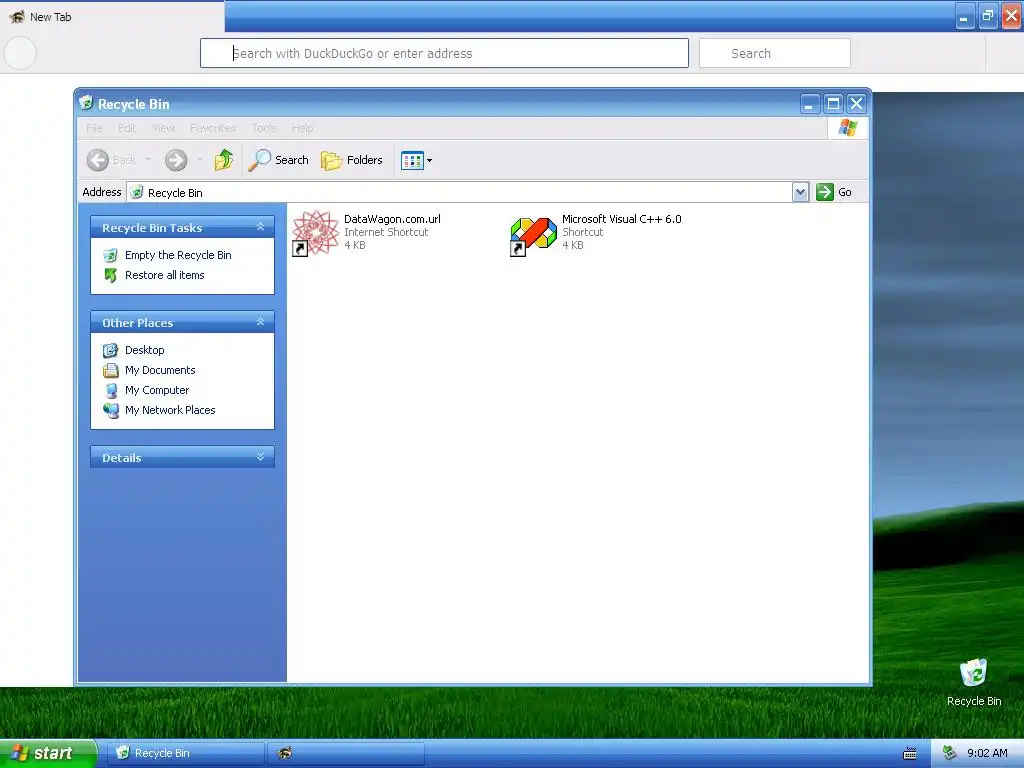The height and width of the screenshot is (768, 1024).
Task: Click the round button left of browser address bar
Action: coord(20,53)
